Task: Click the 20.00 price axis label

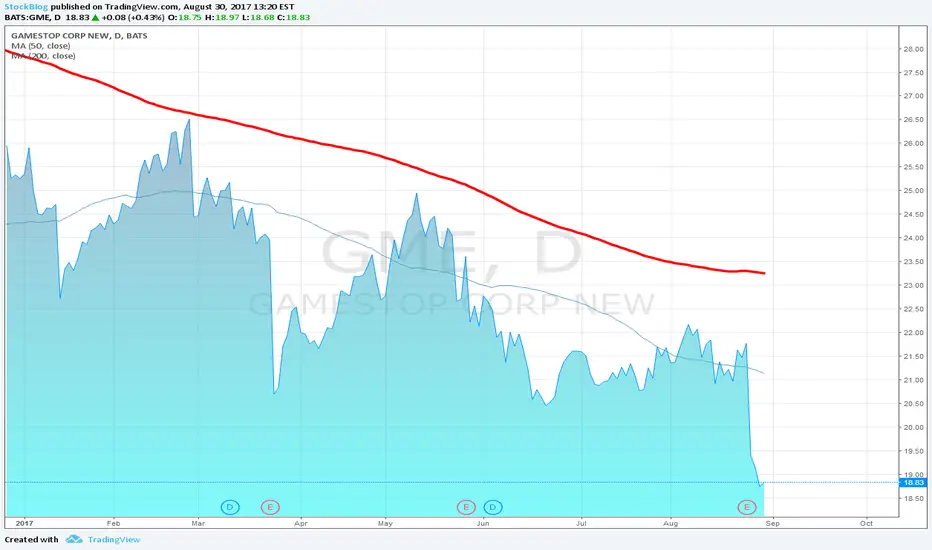Action: pos(914,427)
